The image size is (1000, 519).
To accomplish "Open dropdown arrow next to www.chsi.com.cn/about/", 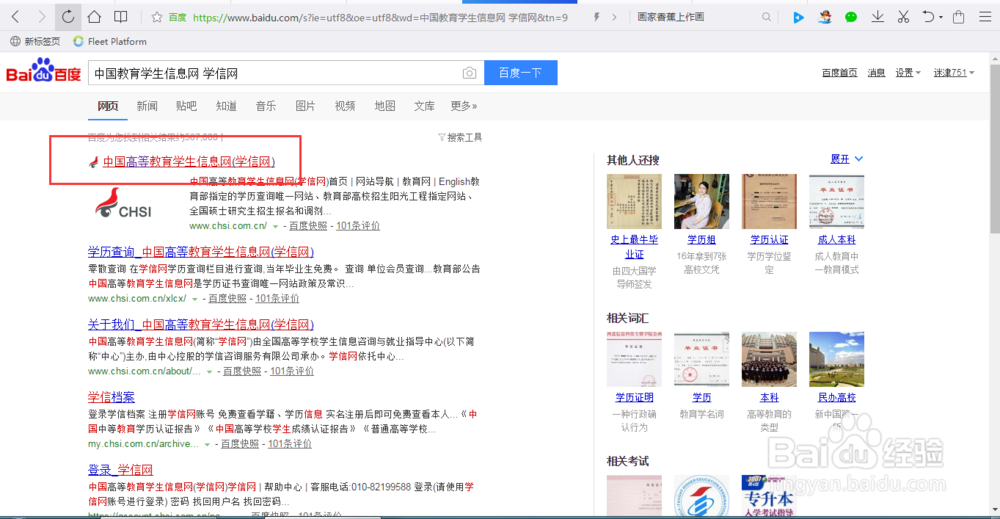I will click(209, 372).
